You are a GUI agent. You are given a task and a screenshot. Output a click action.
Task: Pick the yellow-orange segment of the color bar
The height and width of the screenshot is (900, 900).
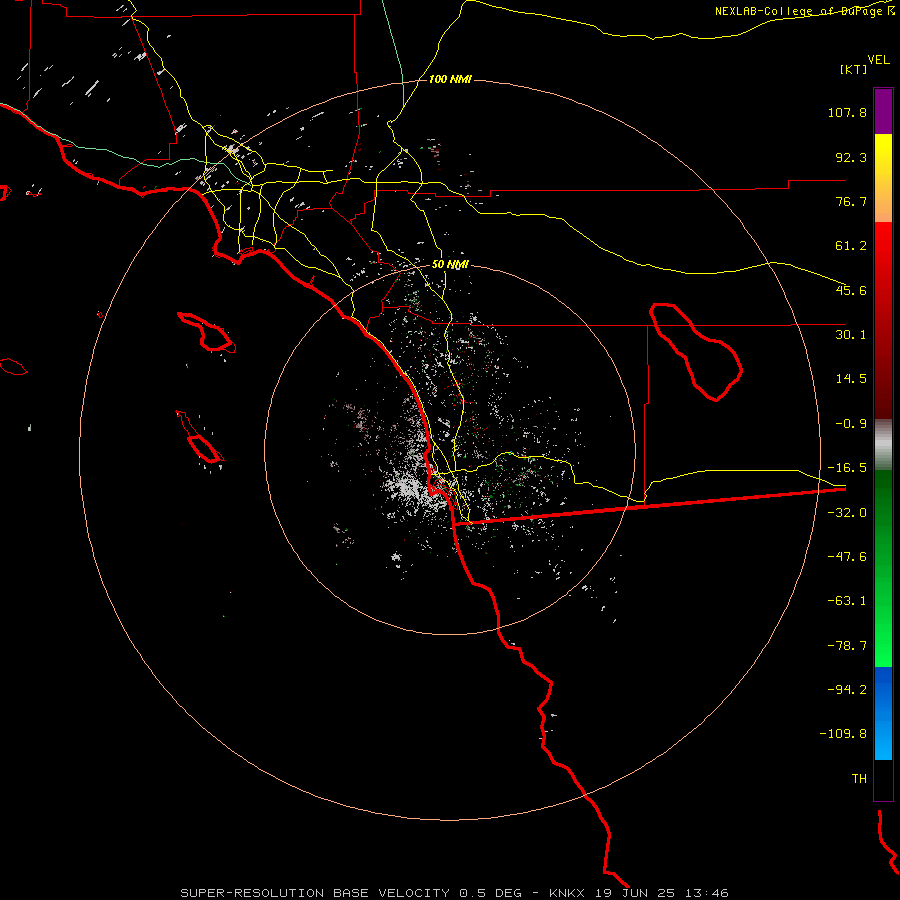coord(883,178)
